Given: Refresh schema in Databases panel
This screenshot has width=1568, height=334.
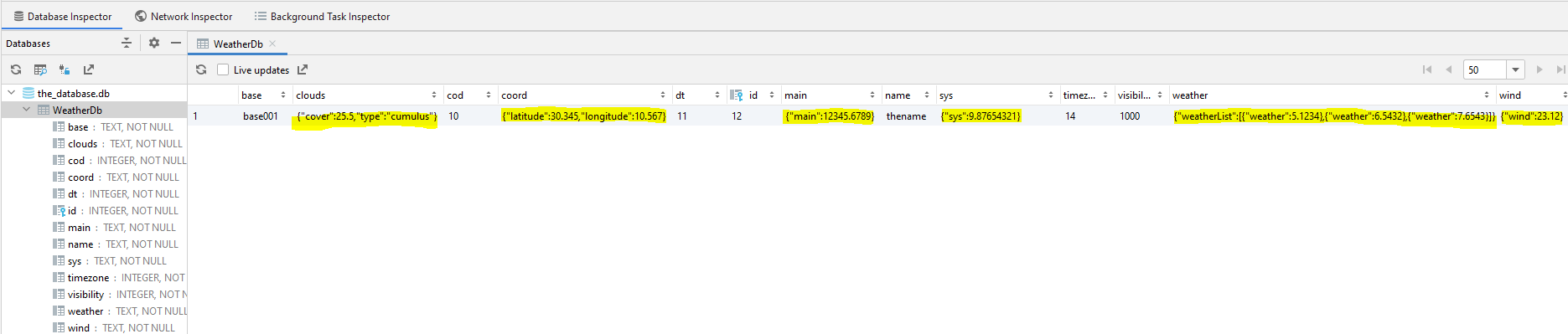Looking at the screenshot, I should tap(16, 69).
